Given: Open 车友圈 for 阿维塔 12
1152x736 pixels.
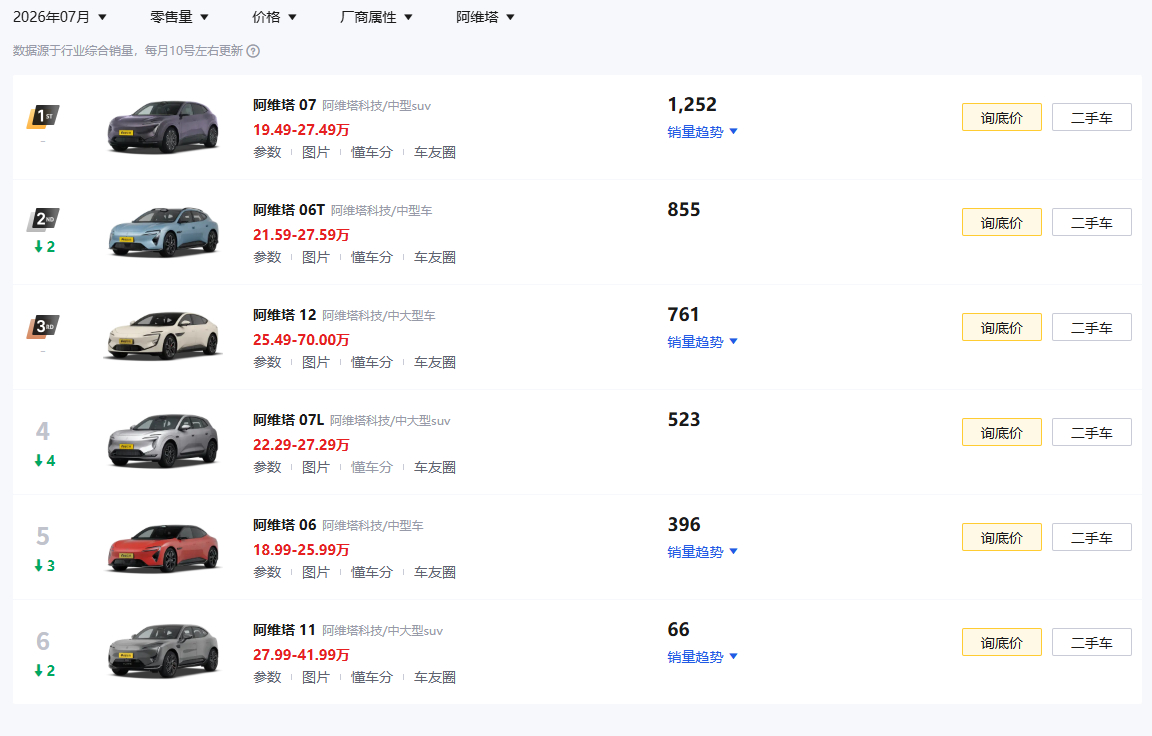Looking at the screenshot, I should point(435,362).
